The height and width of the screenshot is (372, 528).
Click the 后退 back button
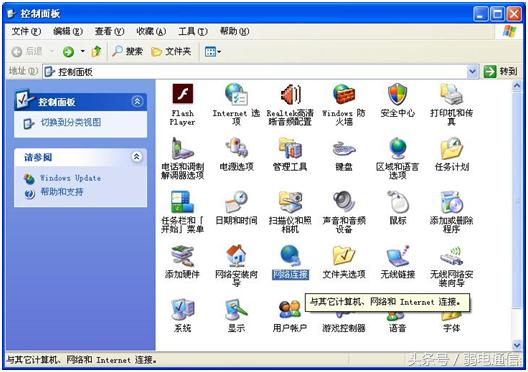coord(27,52)
